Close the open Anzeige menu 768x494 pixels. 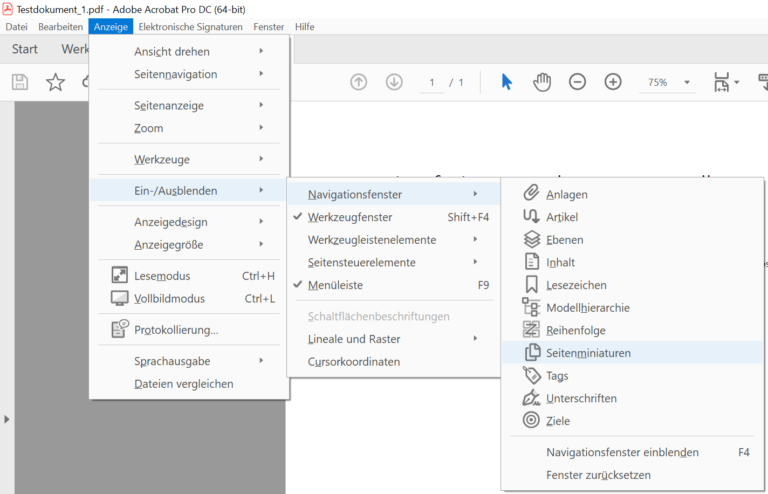(x=111, y=26)
